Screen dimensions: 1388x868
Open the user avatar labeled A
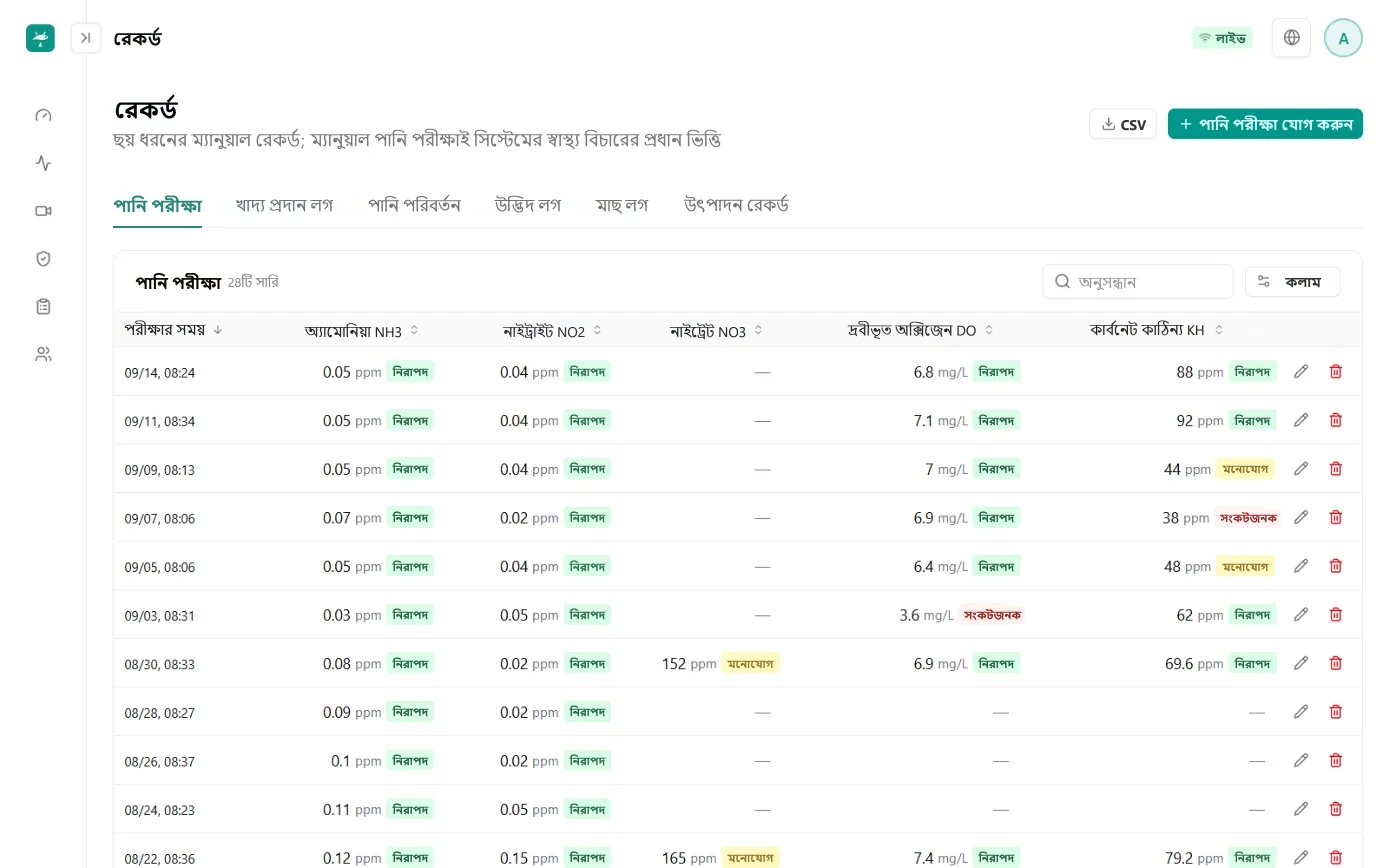1343,38
